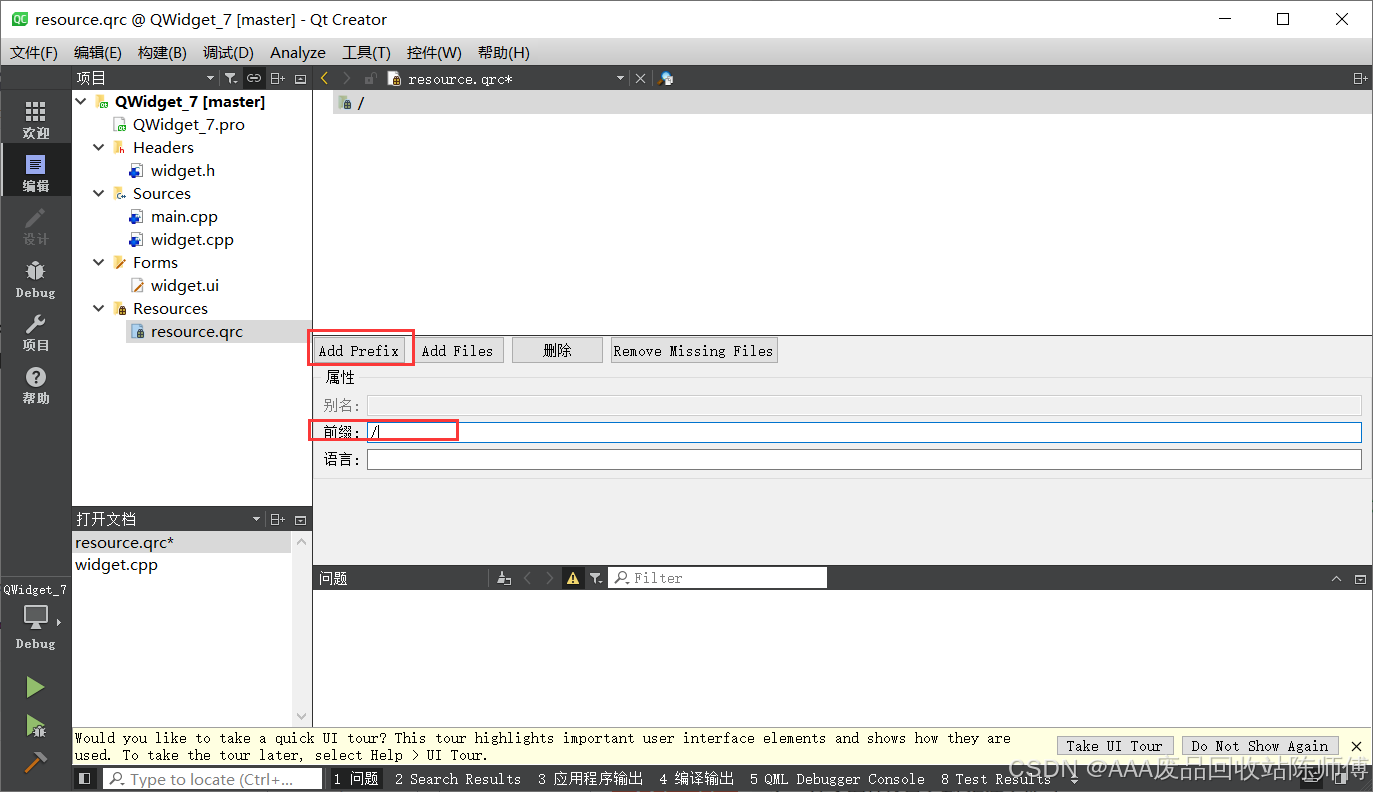Viewport: 1373px width, 792px height.
Task: Open the 帮助 (Help) mode
Action: 35,384
